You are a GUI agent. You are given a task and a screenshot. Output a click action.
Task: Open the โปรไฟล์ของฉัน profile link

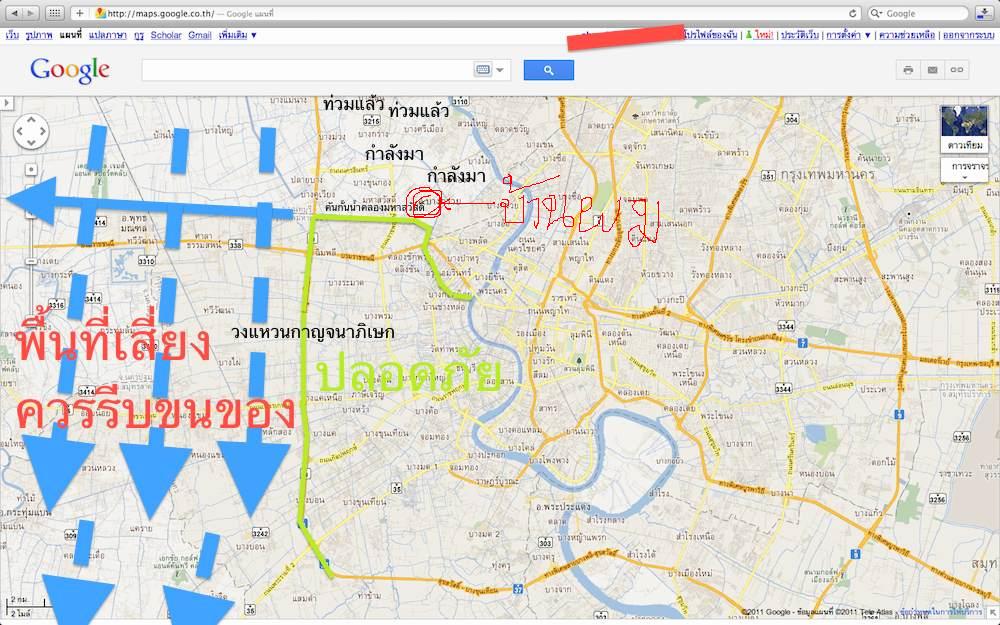(x=710, y=35)
